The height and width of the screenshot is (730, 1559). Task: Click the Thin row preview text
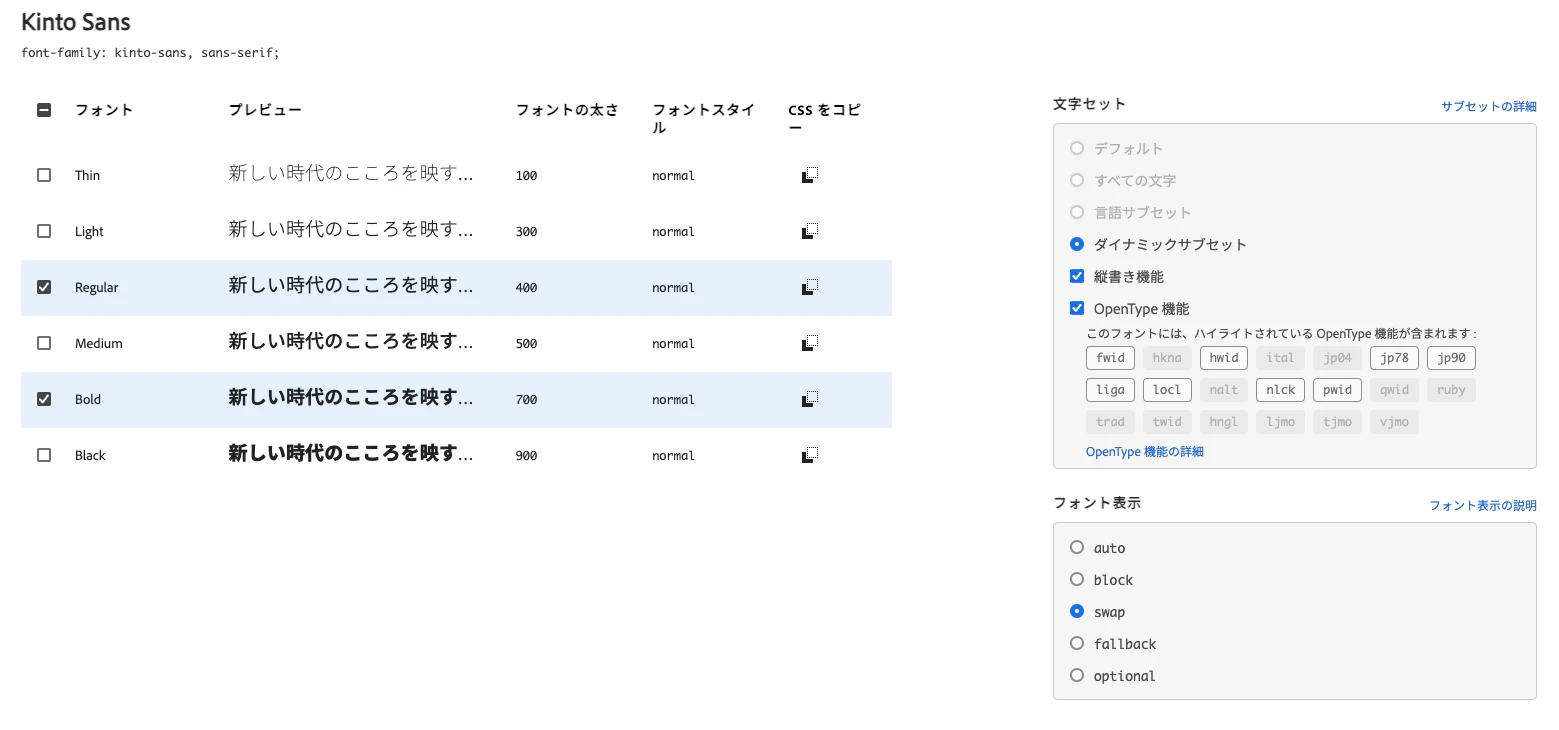351,174
